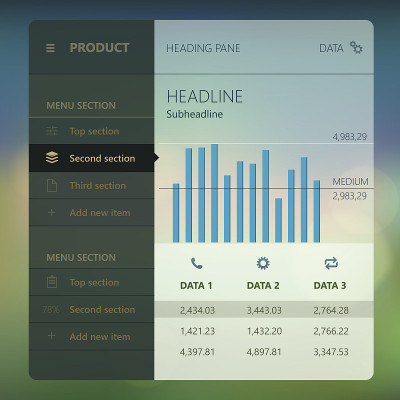400x400 pixels.
Task: Open the hamburger menu beside PRODUCT
Action: 50,48
